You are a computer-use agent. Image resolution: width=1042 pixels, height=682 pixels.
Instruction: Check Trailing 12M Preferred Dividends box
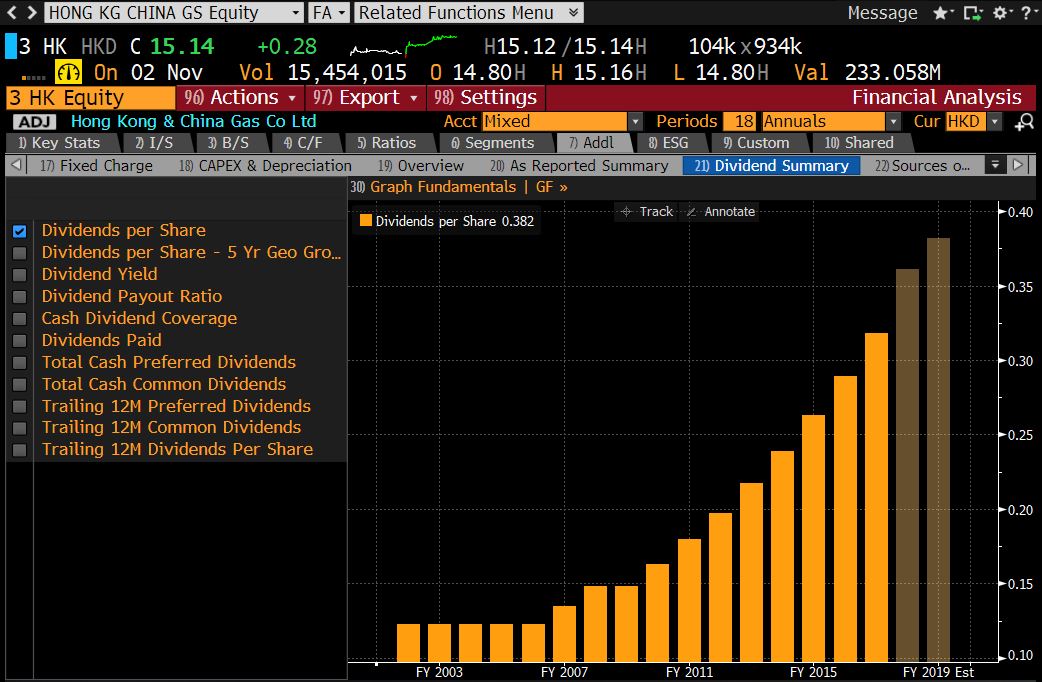19,407
